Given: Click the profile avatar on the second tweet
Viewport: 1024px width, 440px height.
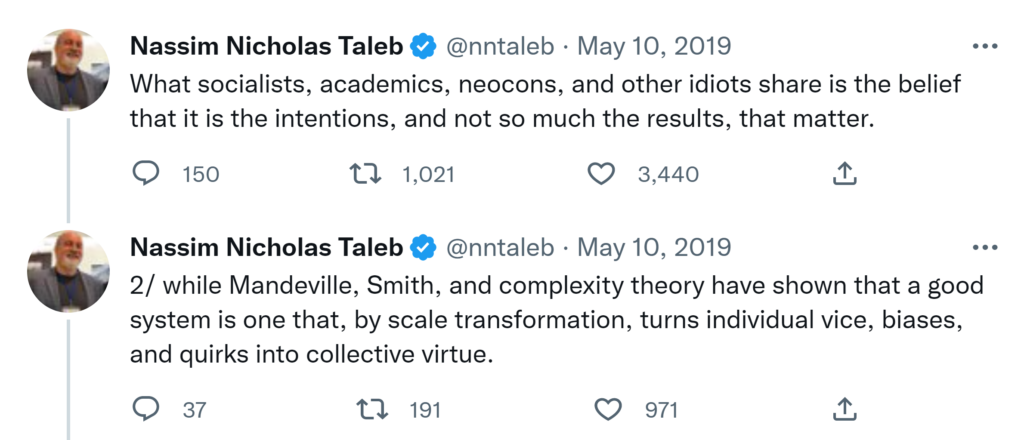Looking at the screenshot, I should 69,271.
